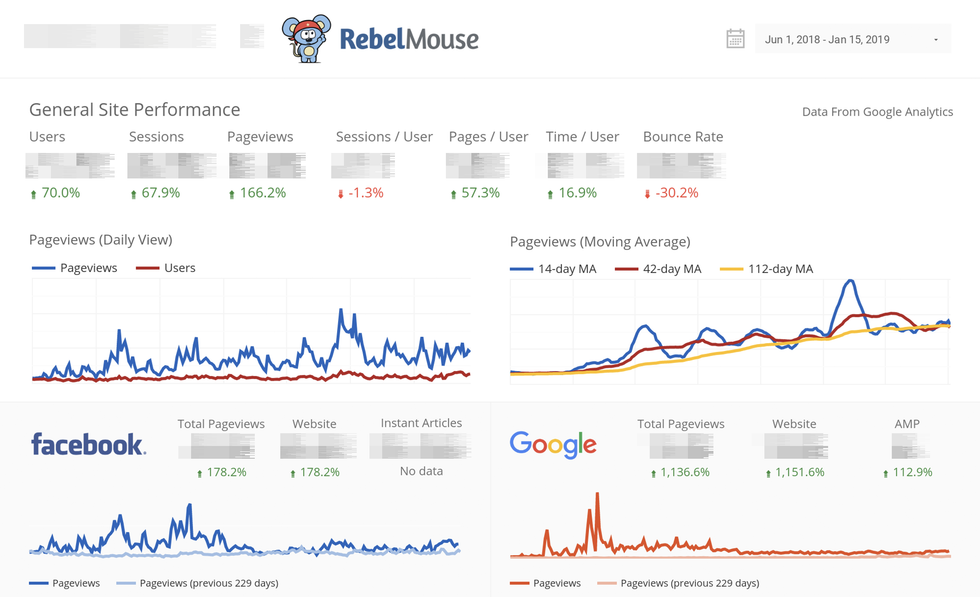This screenshot has height=597, width=980.
Task: Click the Google logo
Action: click(552, 444)
